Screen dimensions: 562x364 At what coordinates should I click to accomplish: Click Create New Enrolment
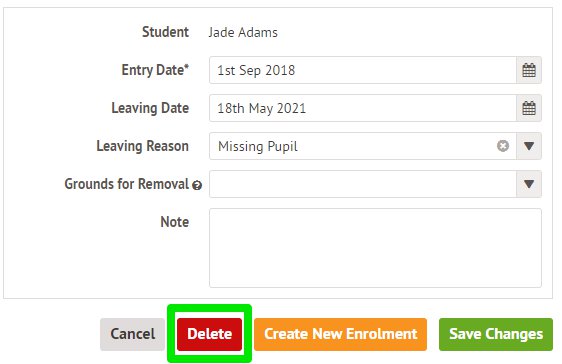coord(340,334)
